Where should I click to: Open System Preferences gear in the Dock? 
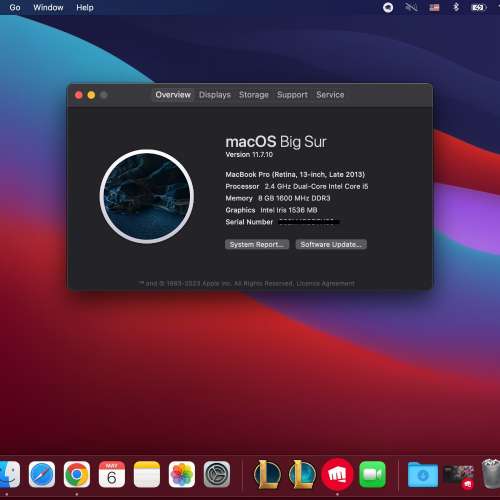[217, 474]
